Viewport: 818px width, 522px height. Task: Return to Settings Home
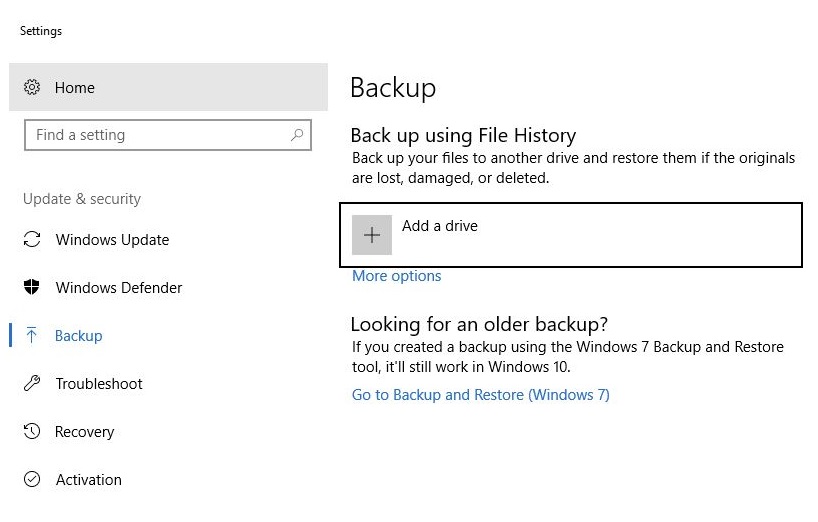click(75, 88)
